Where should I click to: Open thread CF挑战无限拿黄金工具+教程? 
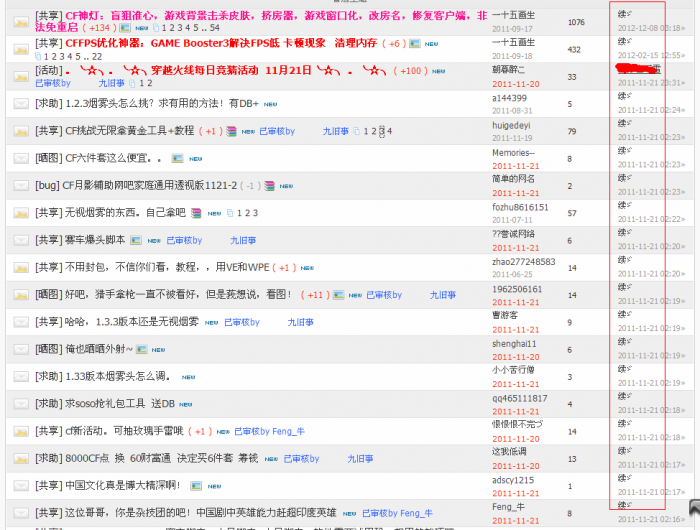[x=129, y=131]
